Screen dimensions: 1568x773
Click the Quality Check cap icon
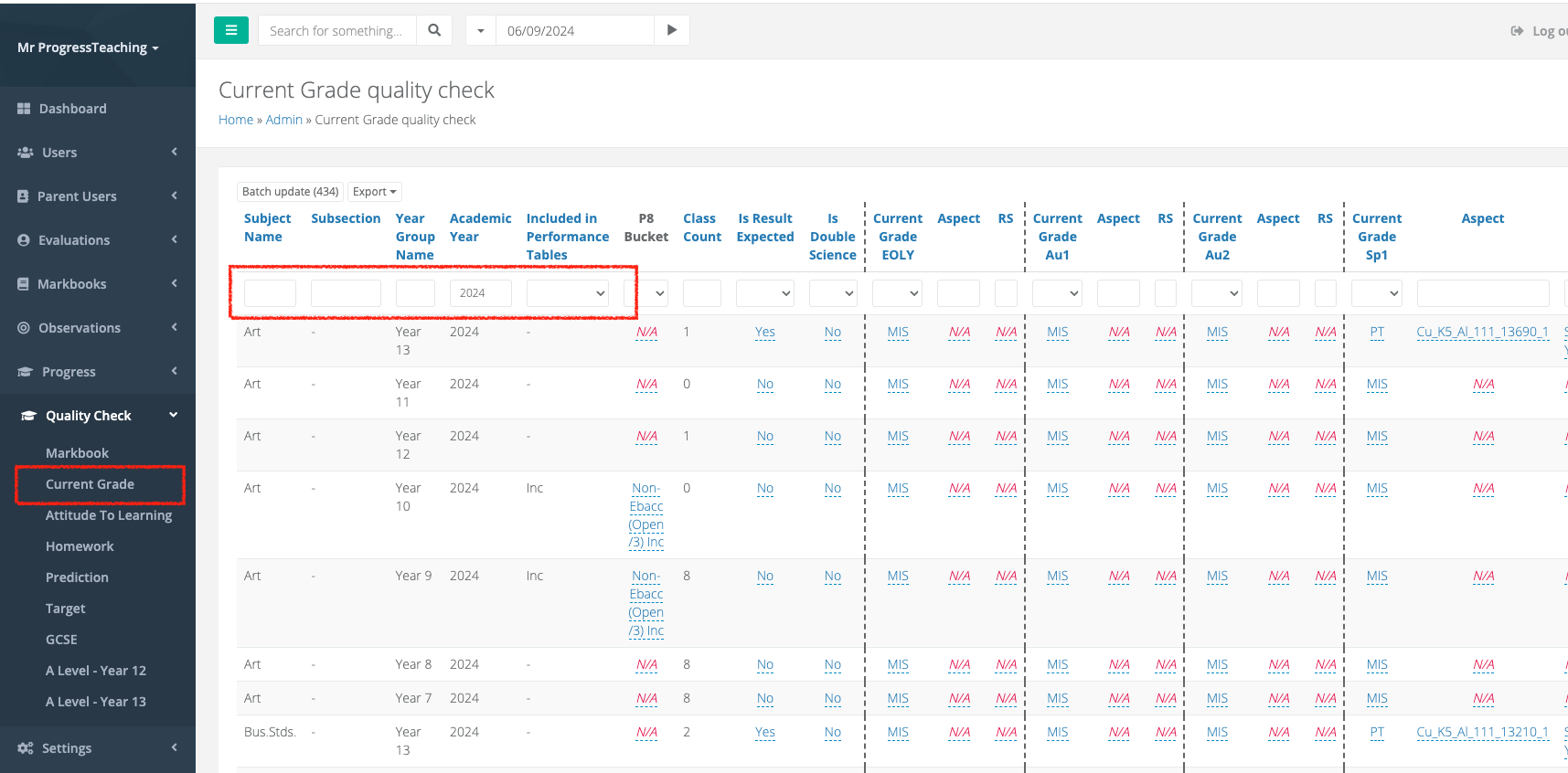pos(29,416)
